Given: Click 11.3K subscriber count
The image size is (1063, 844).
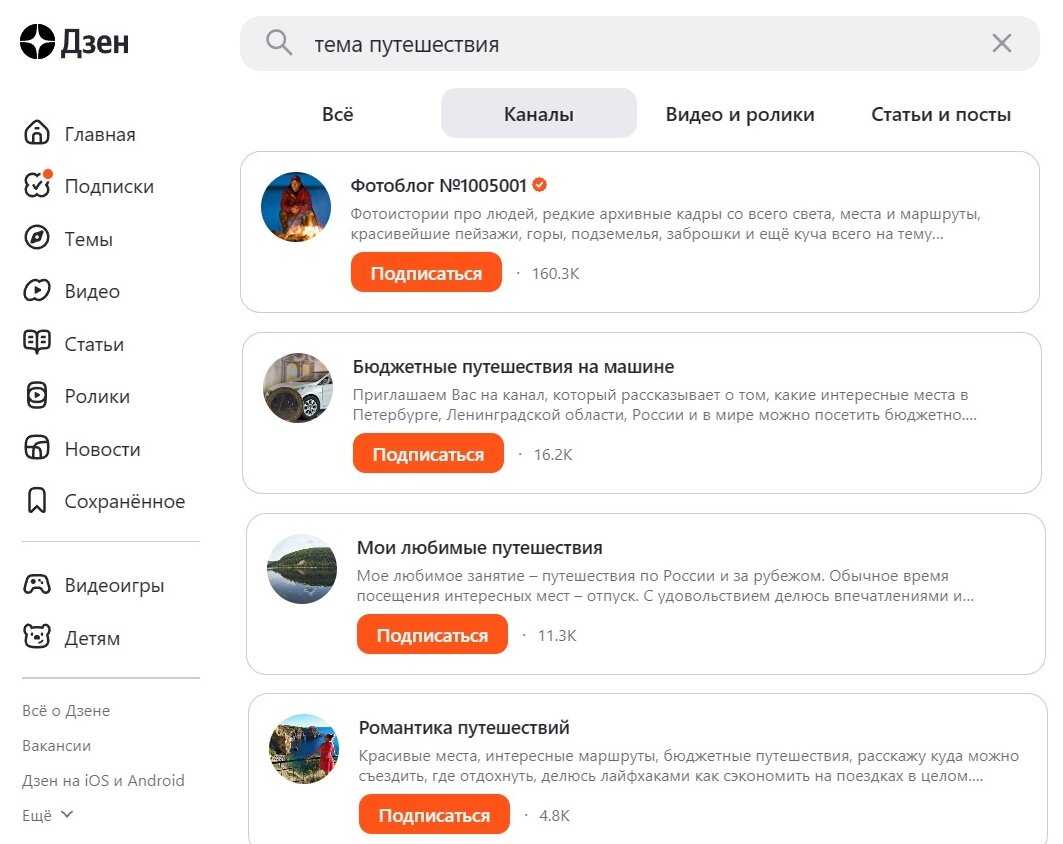Looking at the screenshot, I should click(x=557, y=635).
